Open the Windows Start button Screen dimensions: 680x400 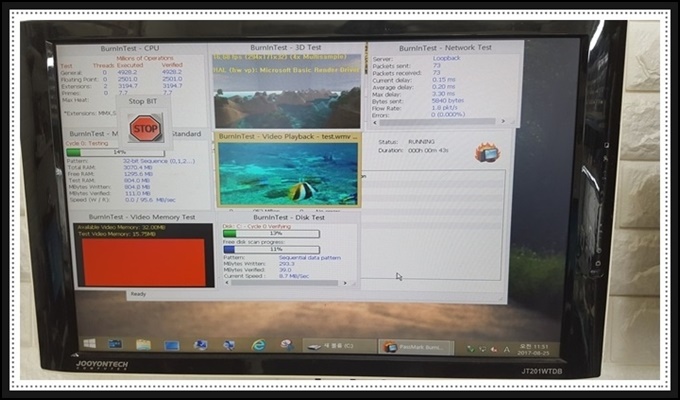tap(90, 344)
